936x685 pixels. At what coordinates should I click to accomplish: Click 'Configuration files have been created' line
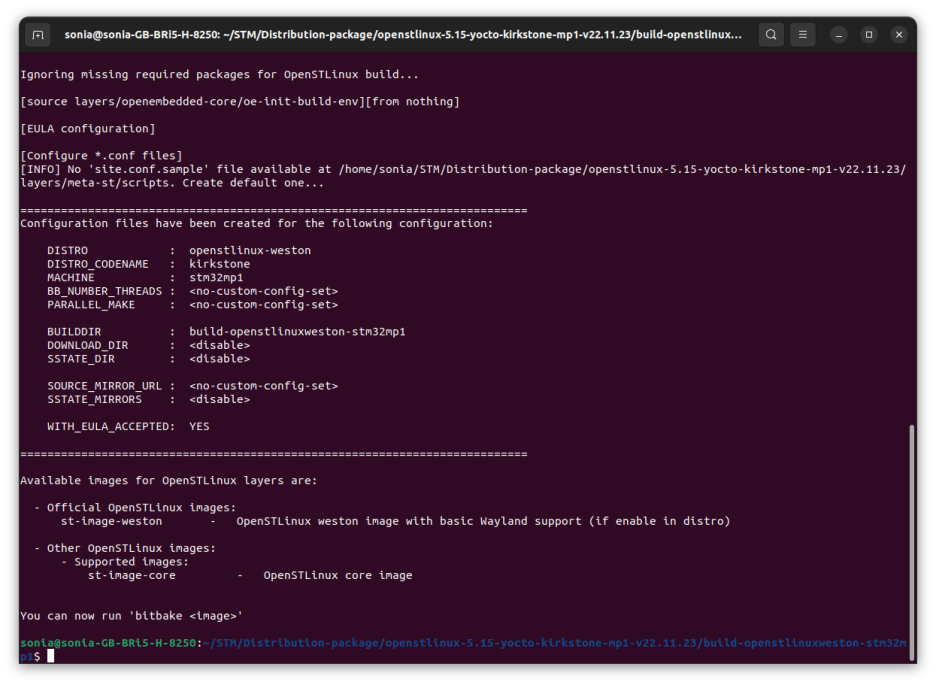point(257,223)
